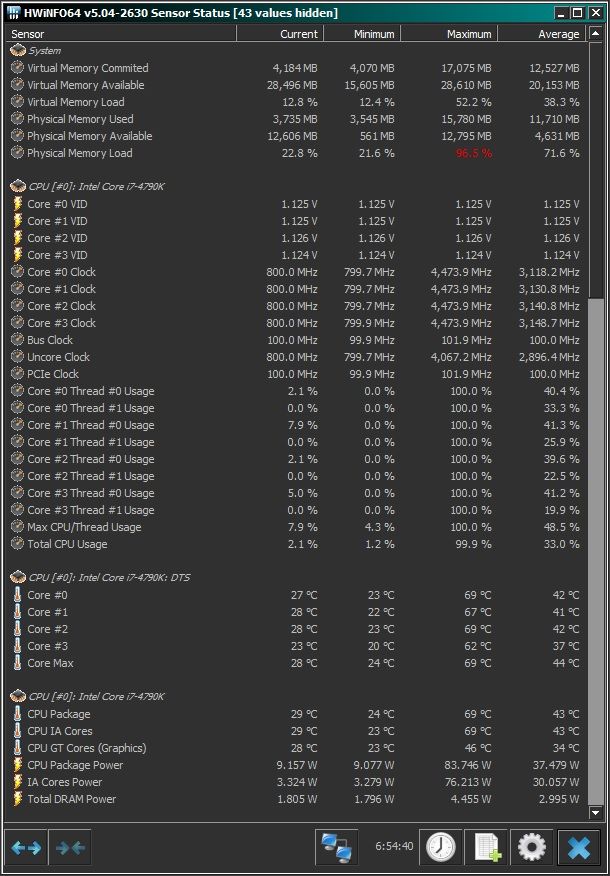Click the HWiNFO64 title bar app icon
This screenshot has width=610, height=876.
click(x=15, y=12)
